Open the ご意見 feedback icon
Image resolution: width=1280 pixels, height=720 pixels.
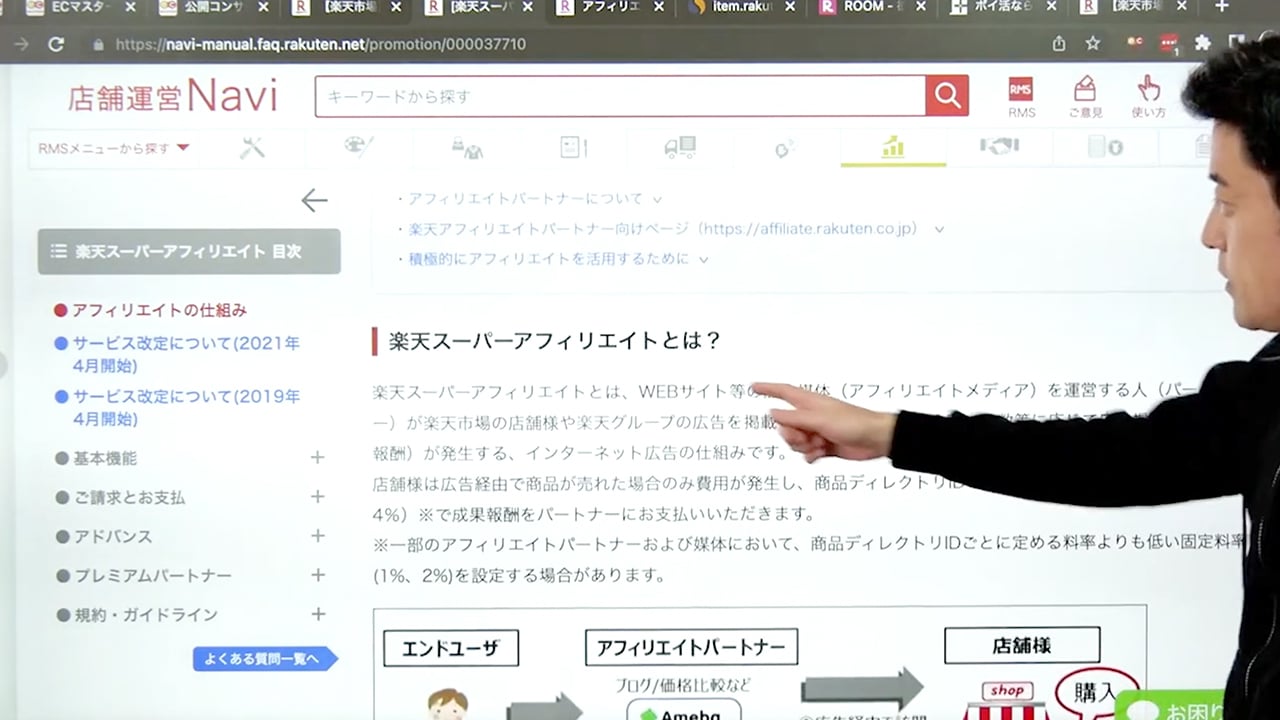pos(1085,96)
